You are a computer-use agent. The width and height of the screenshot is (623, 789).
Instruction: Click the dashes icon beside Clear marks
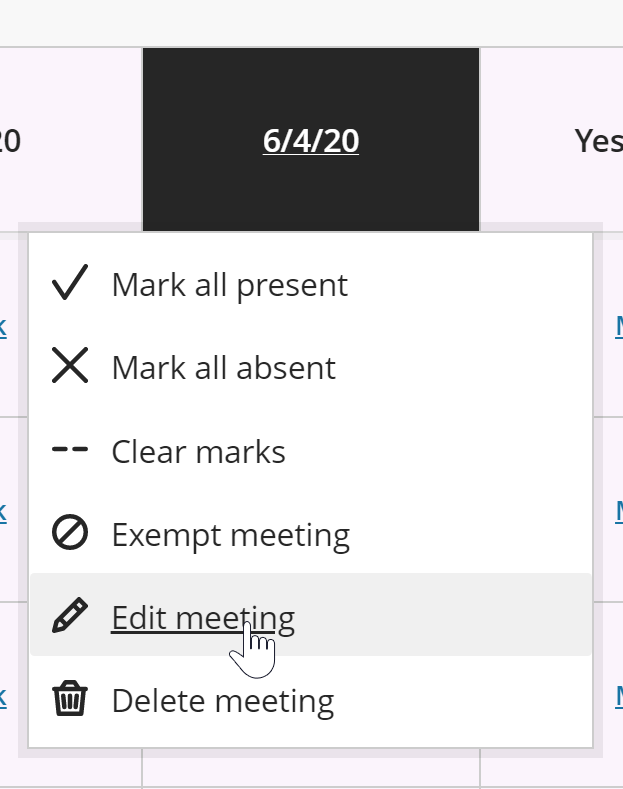(x=69, y=451)
